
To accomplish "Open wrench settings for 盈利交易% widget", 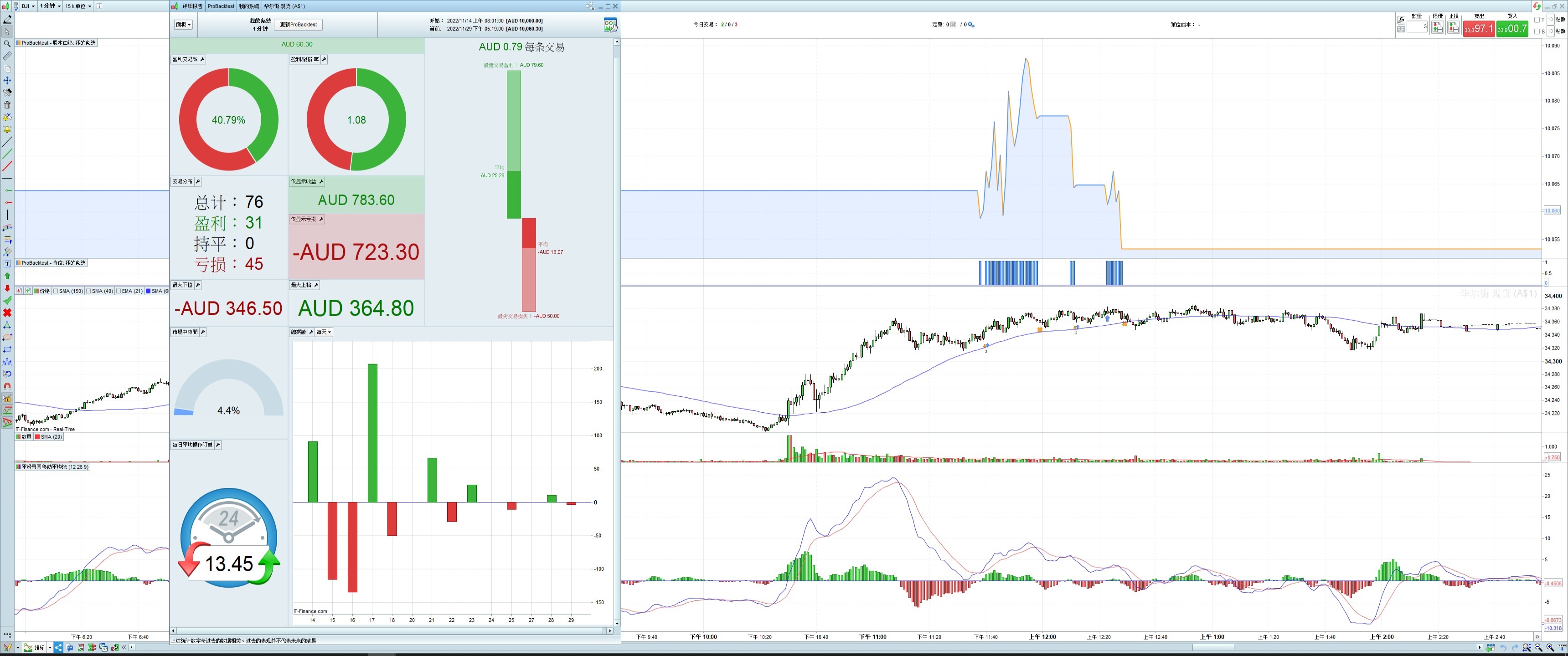I will (x=203, y=60).
